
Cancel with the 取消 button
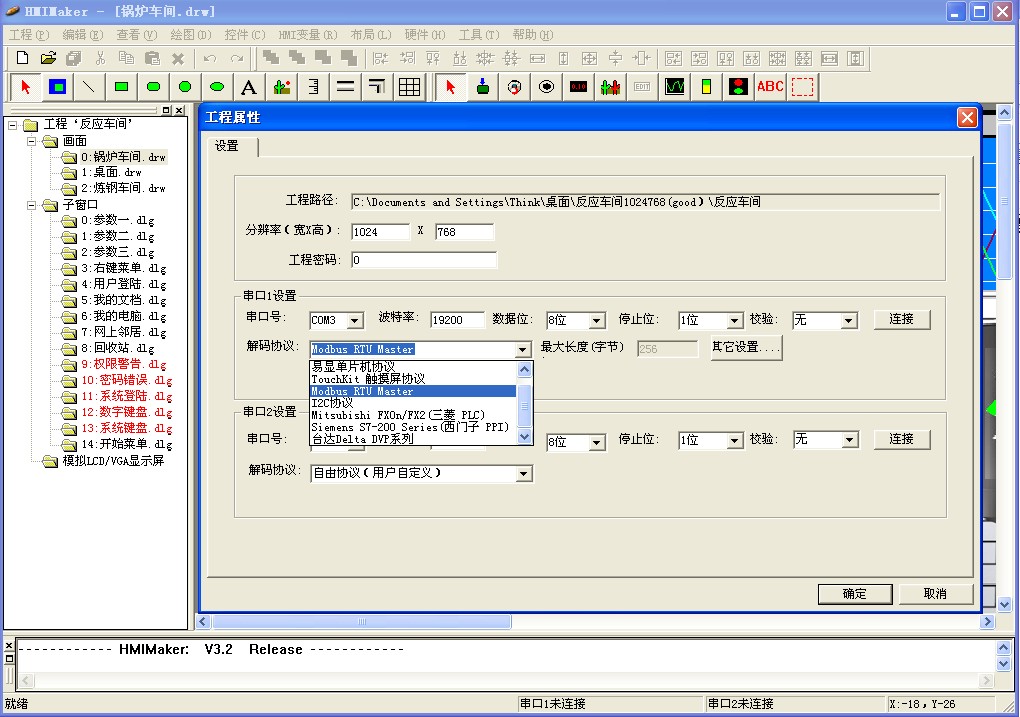click(935, 594)
